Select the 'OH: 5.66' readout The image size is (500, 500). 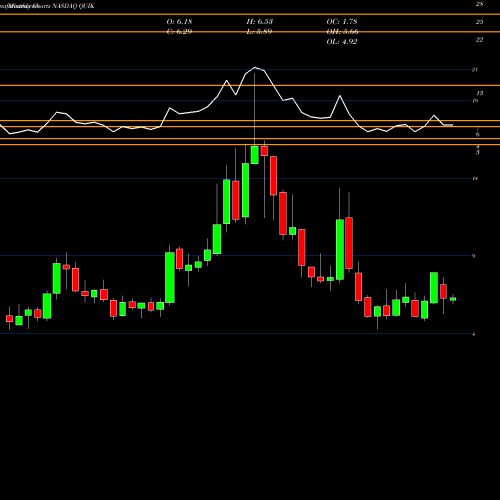coord(342,32)
